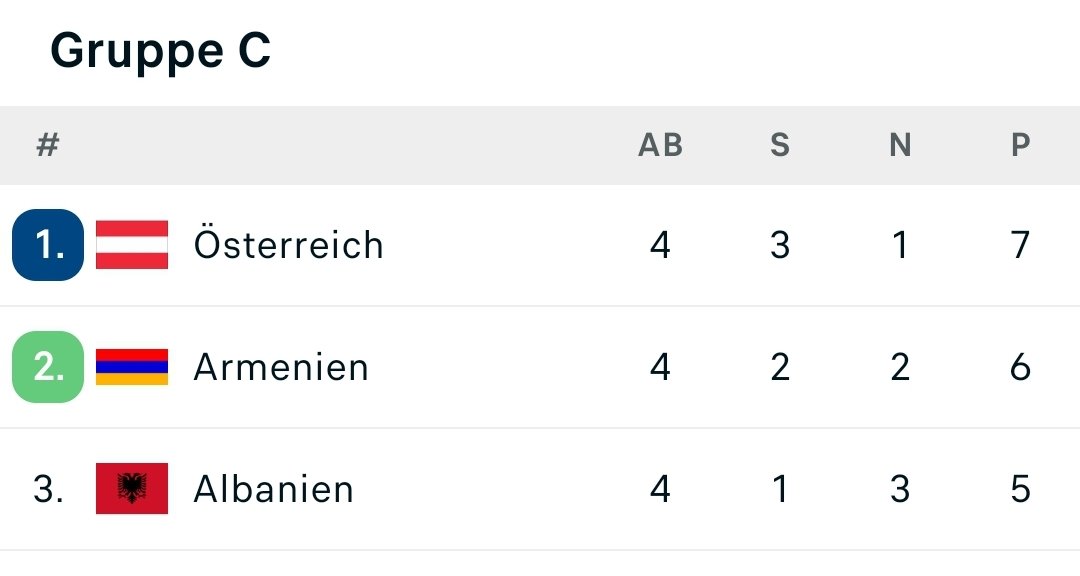
Task: Sort by the S column header
Action: point(780,145)
